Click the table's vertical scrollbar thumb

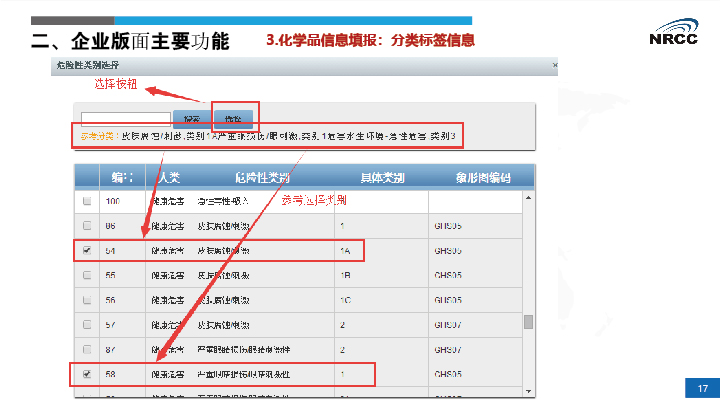click(529, 322)
